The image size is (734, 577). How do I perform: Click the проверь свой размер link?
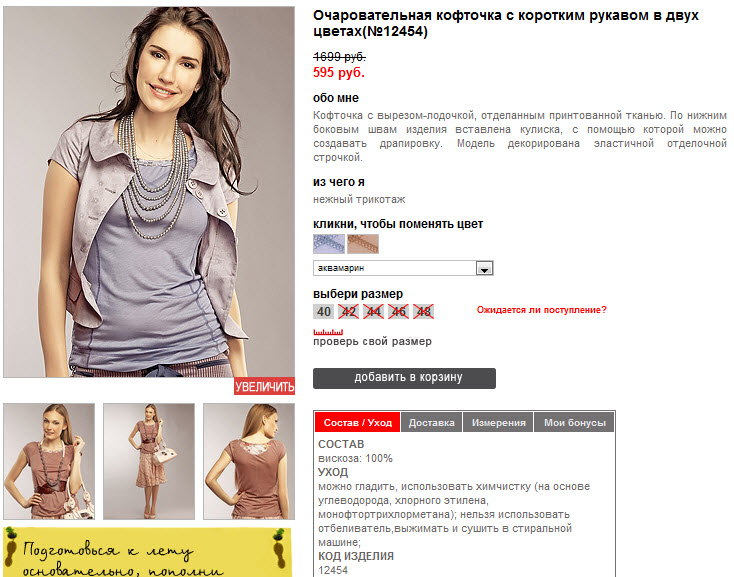click(372, 342)
